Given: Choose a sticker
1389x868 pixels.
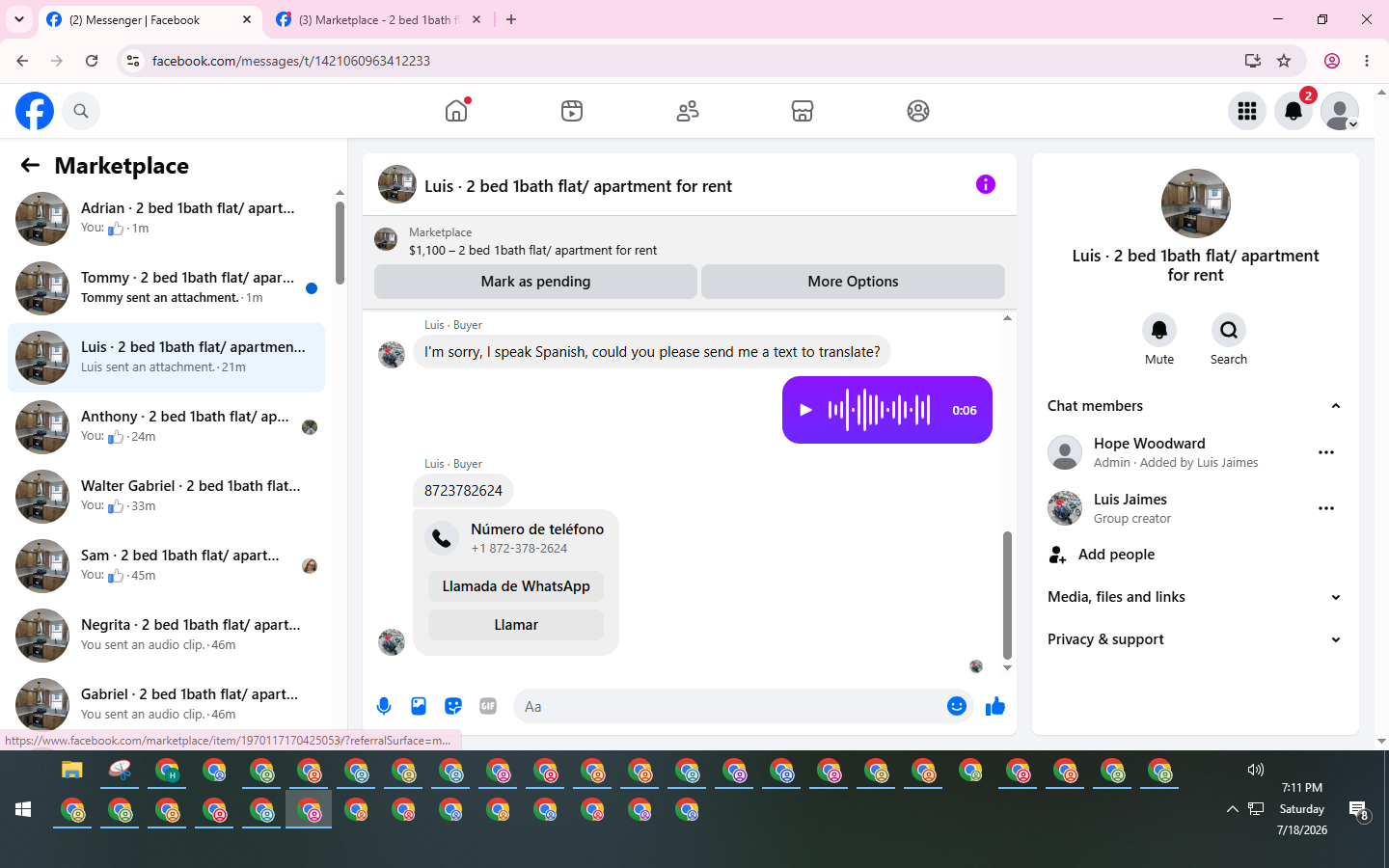Looking at the screenshot, I should click(x=453, y=706).
